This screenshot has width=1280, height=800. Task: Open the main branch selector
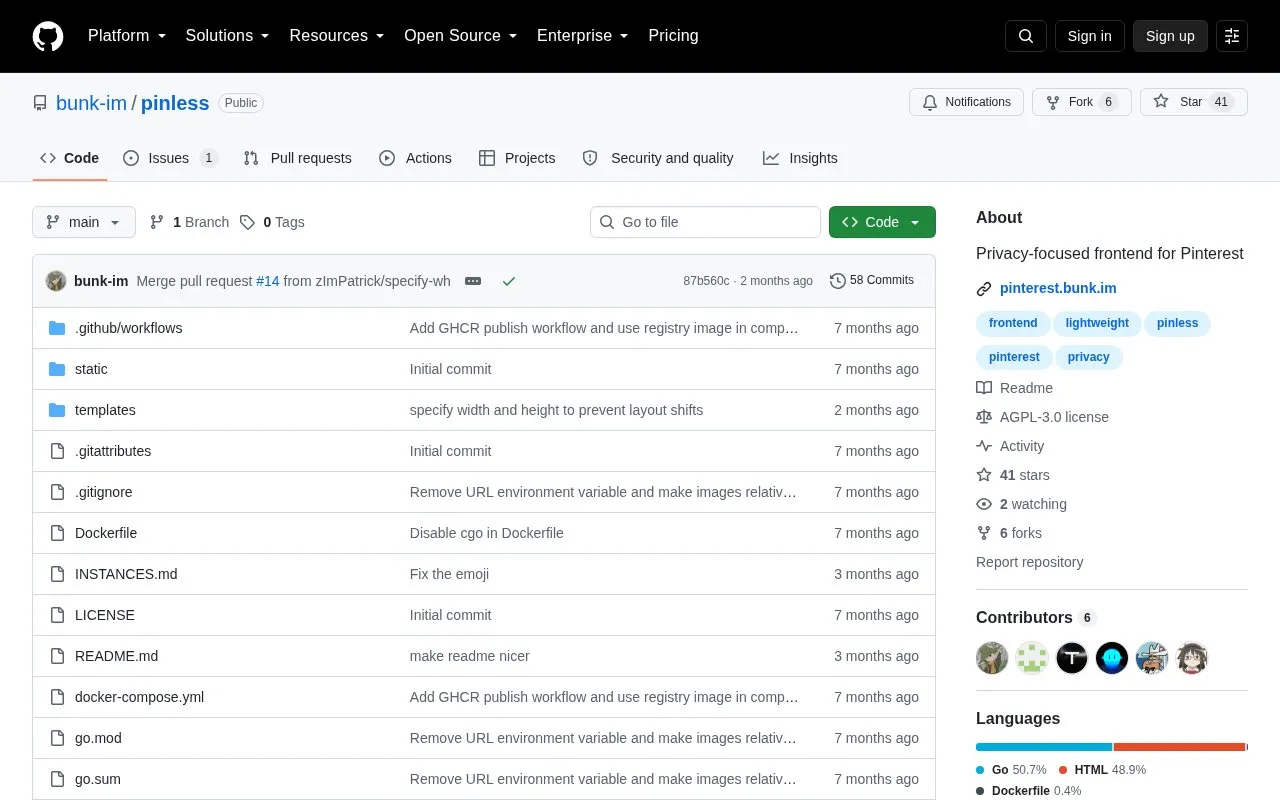(x=84, y=222)
